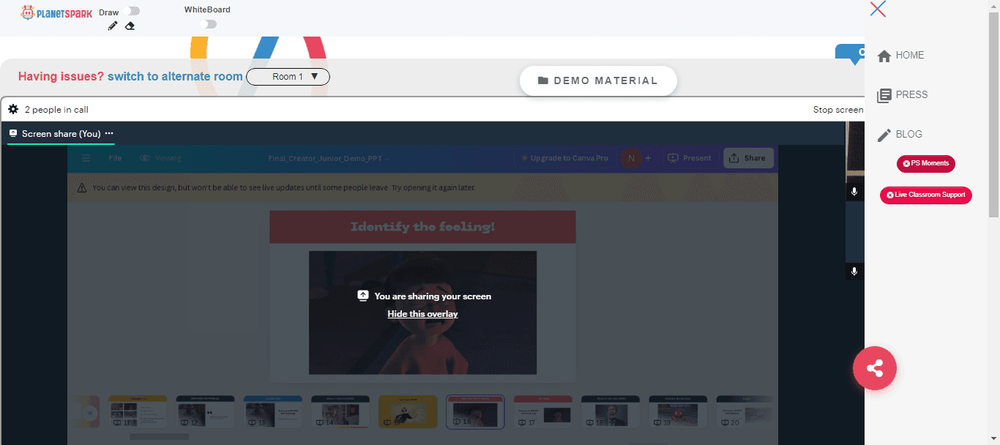1000x445 pixels.
Task: Select slide thumbnail 14
Action: click(341, 412)
